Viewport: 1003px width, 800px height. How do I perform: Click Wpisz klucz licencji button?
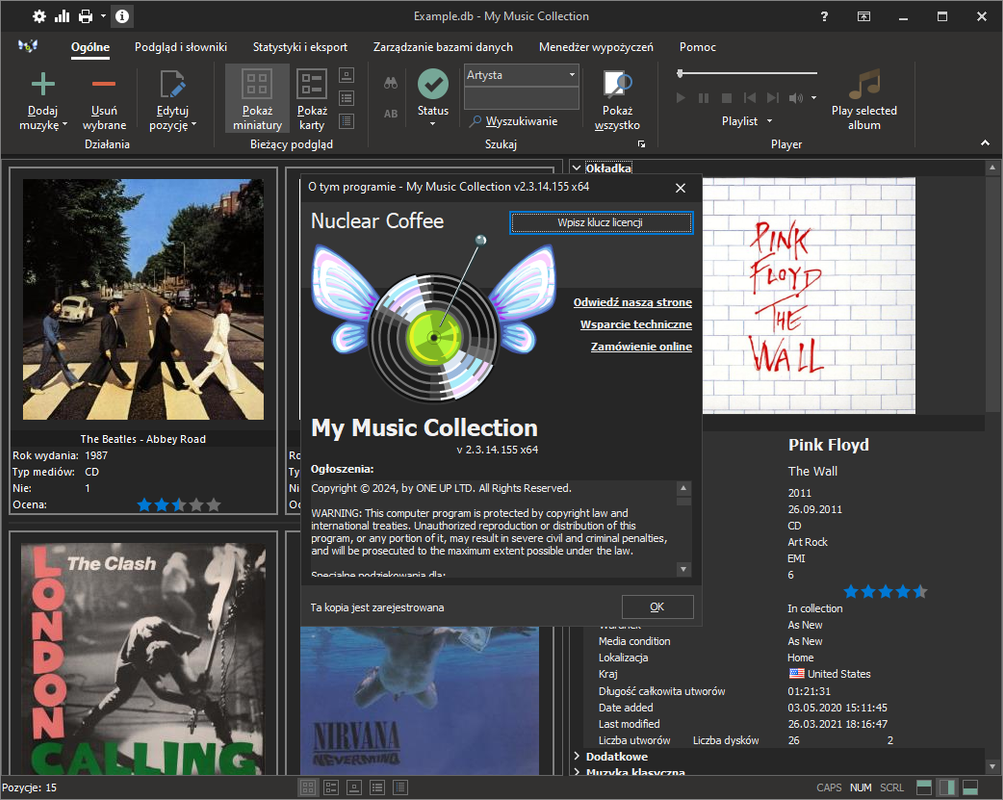tap(601, 223)
